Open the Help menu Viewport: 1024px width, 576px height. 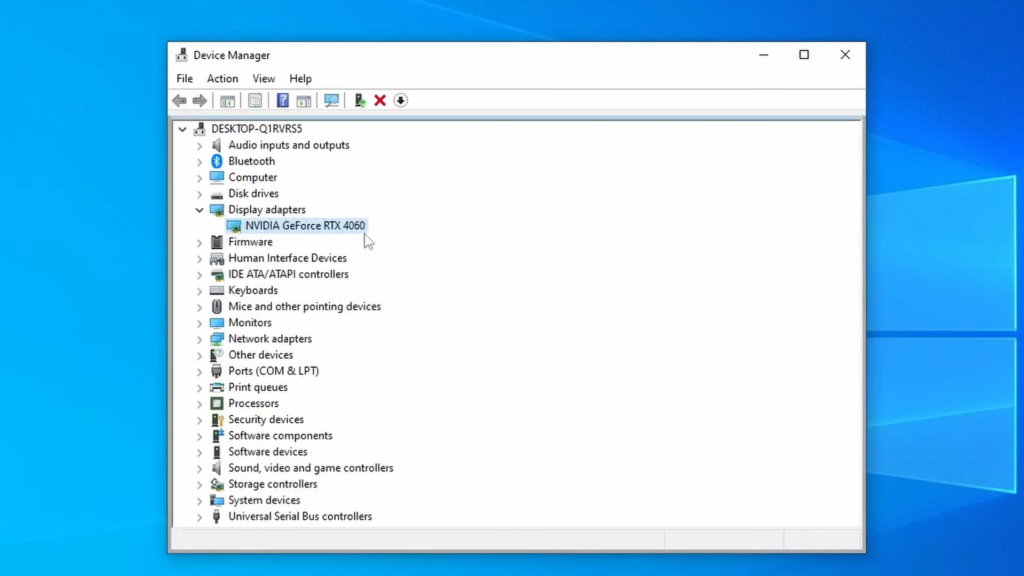(x=300, y=78)
